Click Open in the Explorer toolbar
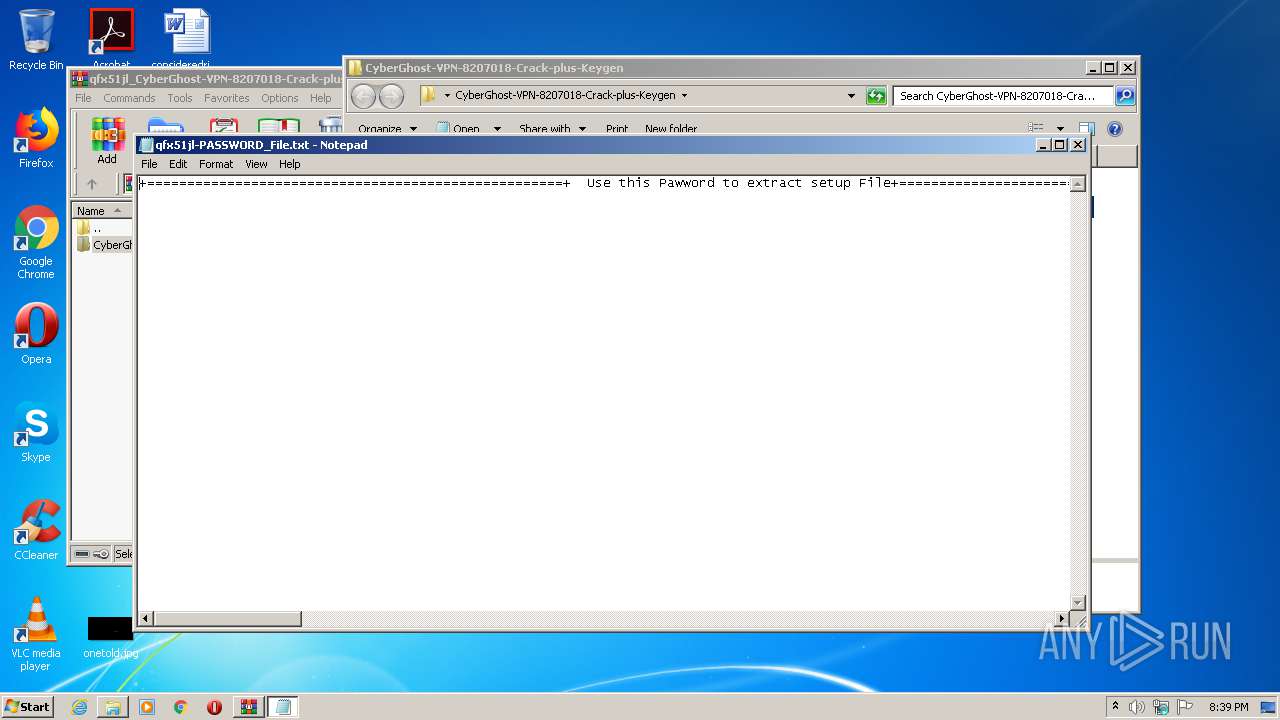The image size is (1280, 720). pos(457,128)
